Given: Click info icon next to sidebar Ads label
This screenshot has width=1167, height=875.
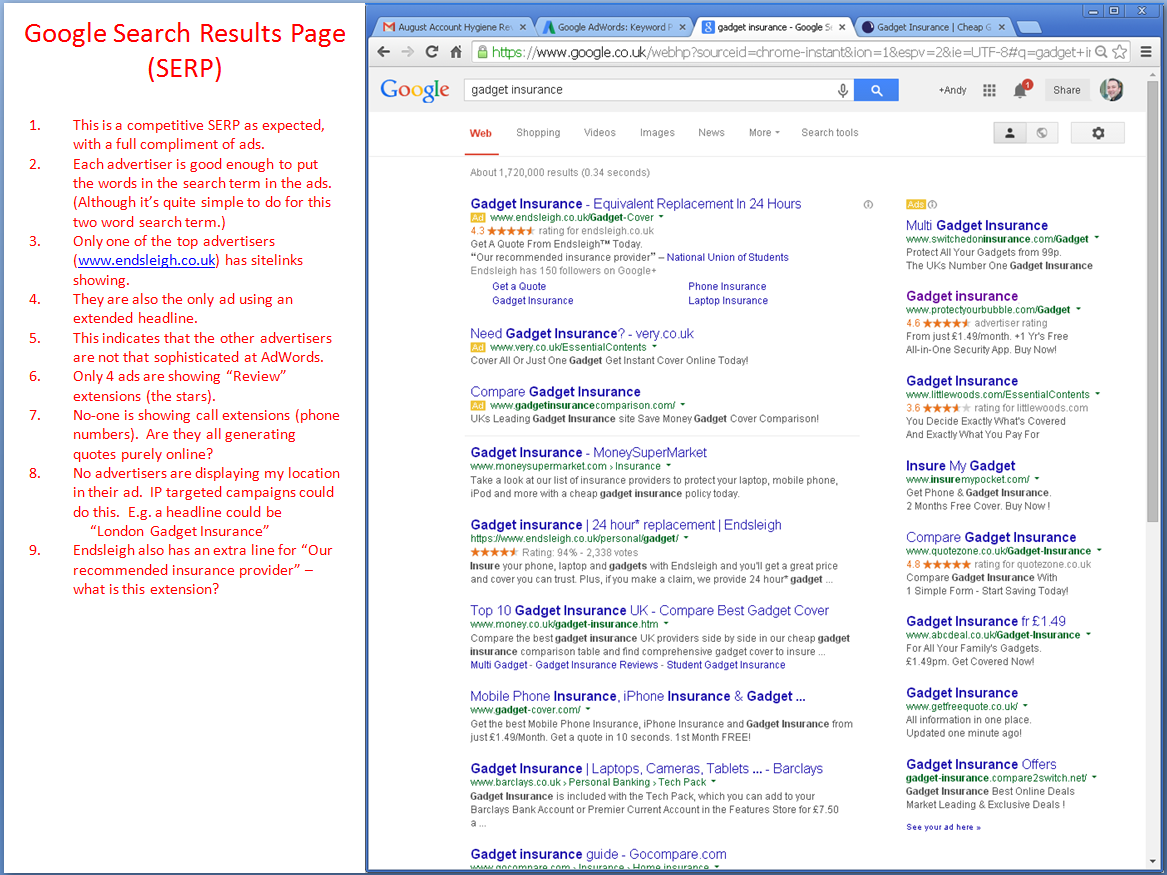Looking at the screenshot, I should point(933,205).
